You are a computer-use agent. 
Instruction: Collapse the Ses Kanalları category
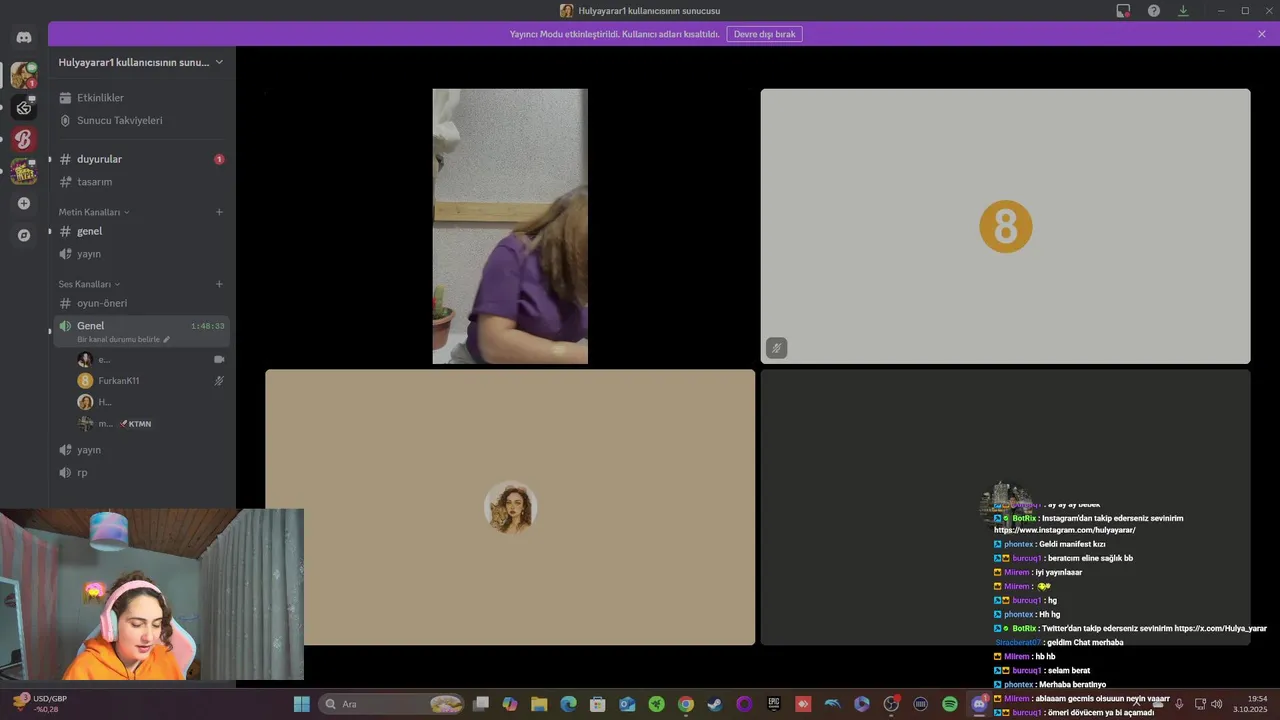click(89, 284)
